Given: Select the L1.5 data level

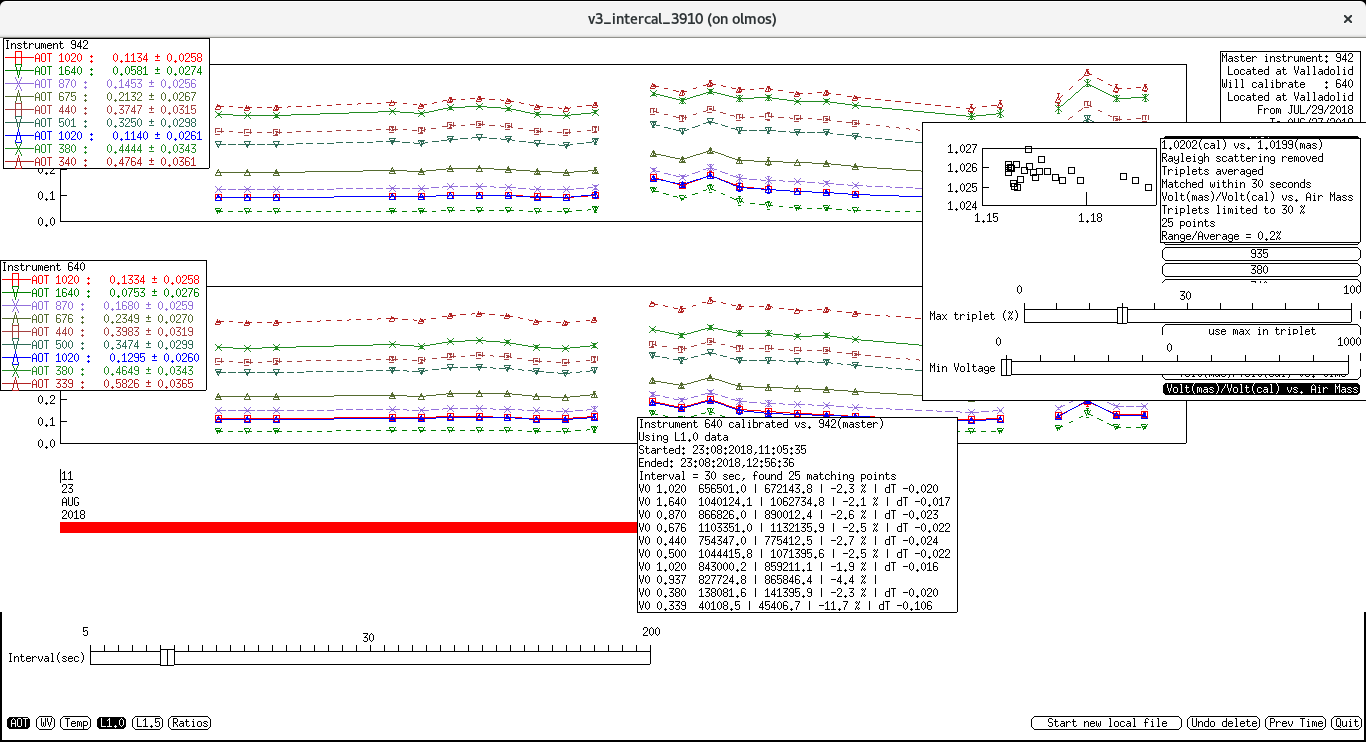Looking at the screenshot, I should (x=148, y=723).
